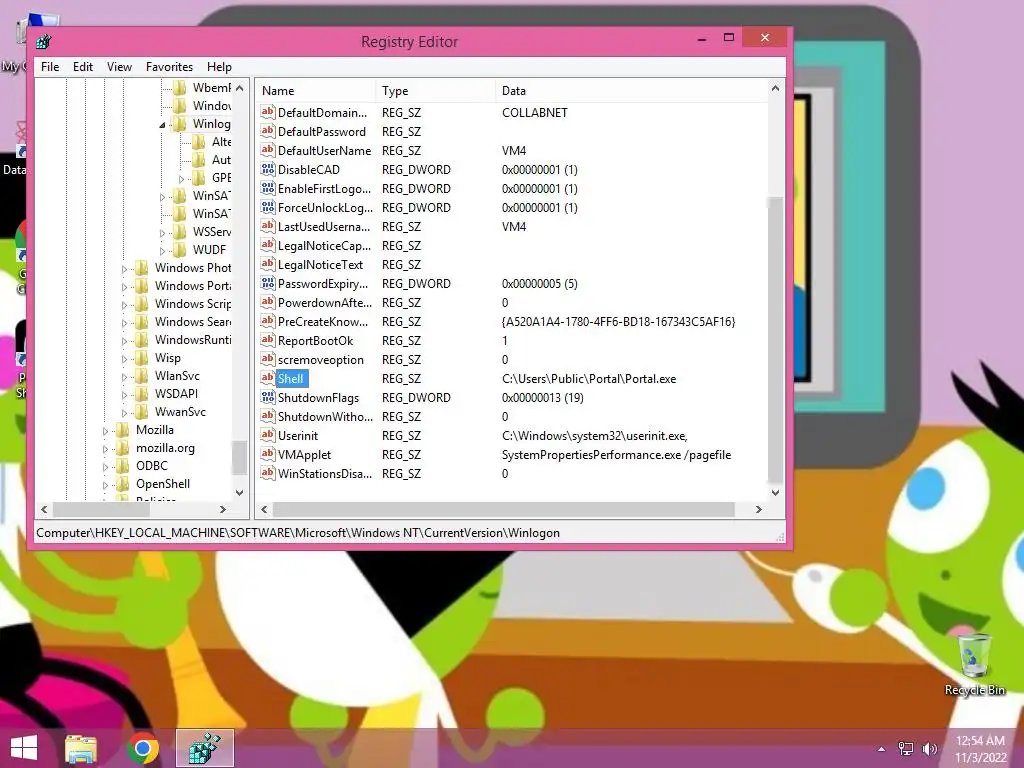Select the VMApplet value icon

click(268, 454)
